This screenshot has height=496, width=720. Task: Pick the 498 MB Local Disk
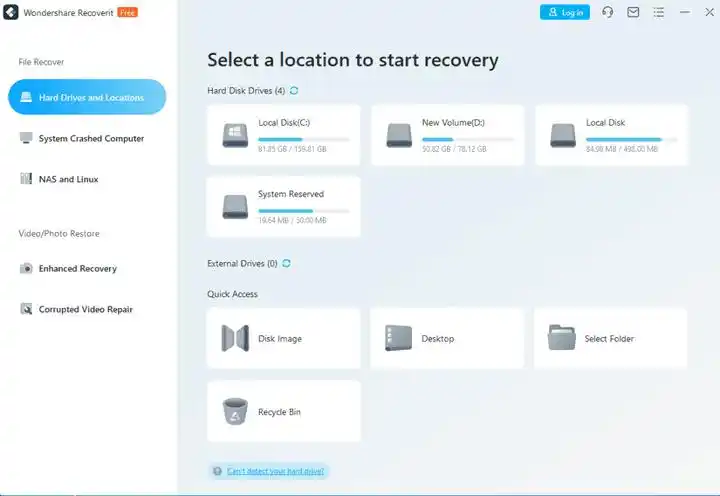point(611,135)
